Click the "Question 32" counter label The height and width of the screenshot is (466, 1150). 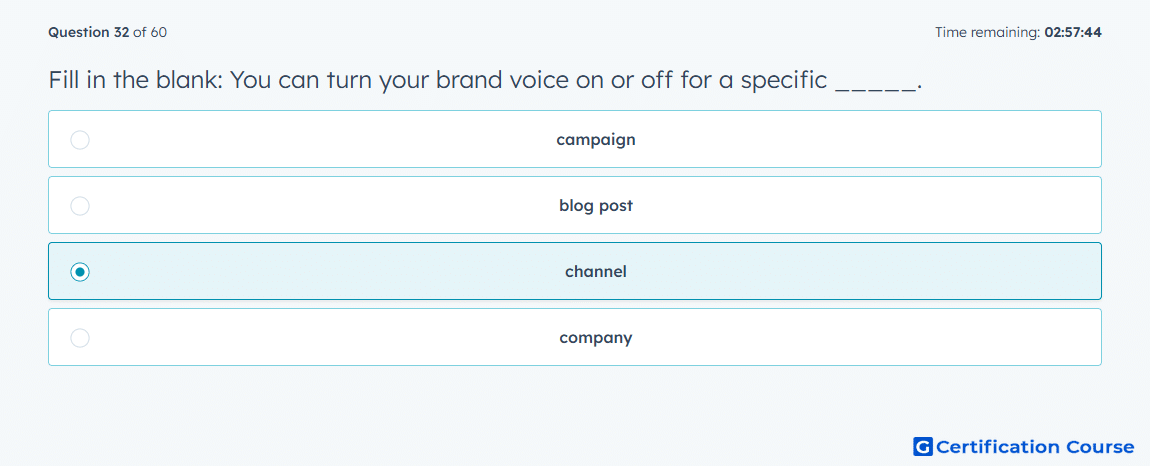(89, 32)
